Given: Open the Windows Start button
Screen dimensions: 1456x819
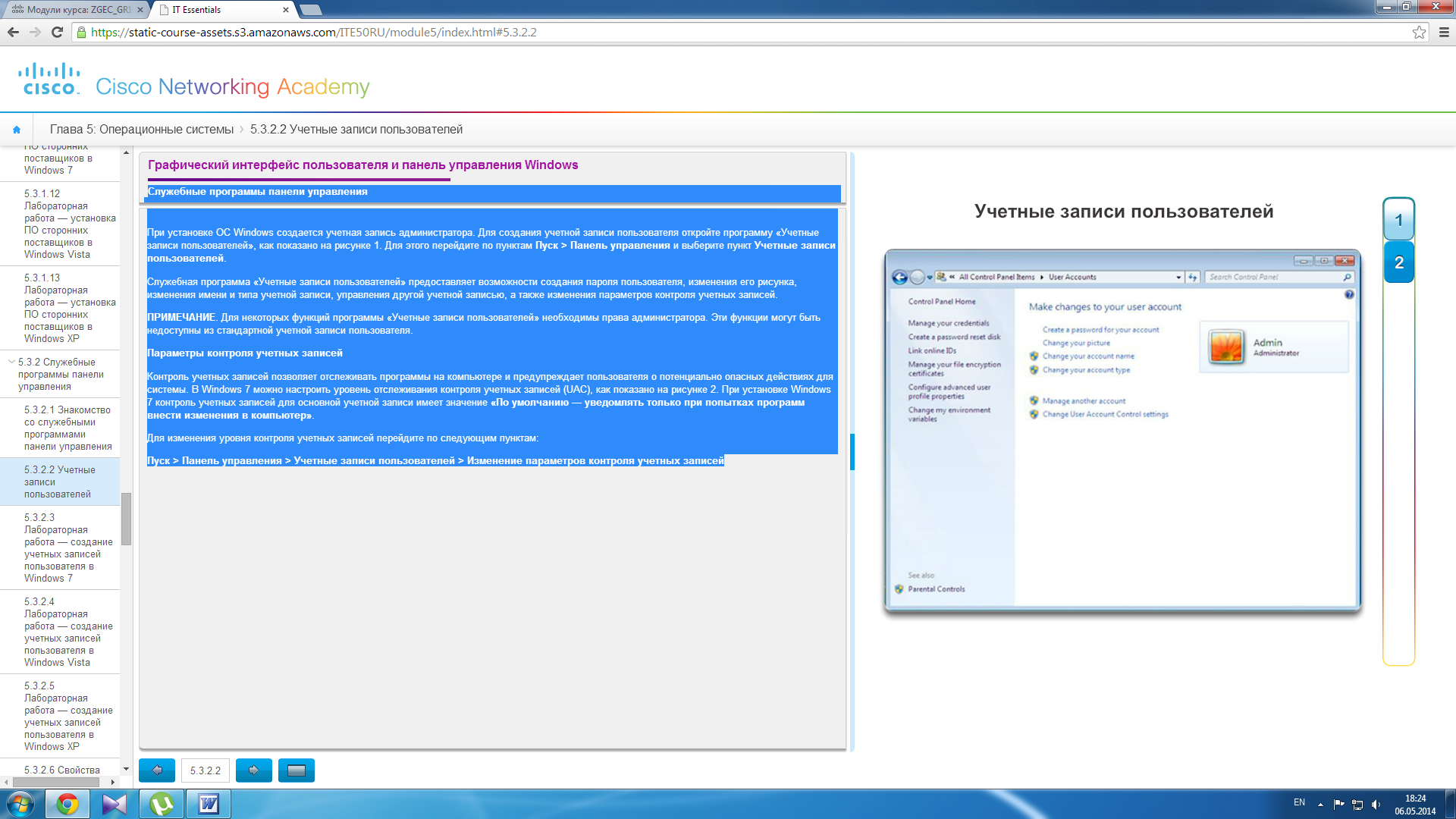Looking at the screenshot, I should point(20,804).
